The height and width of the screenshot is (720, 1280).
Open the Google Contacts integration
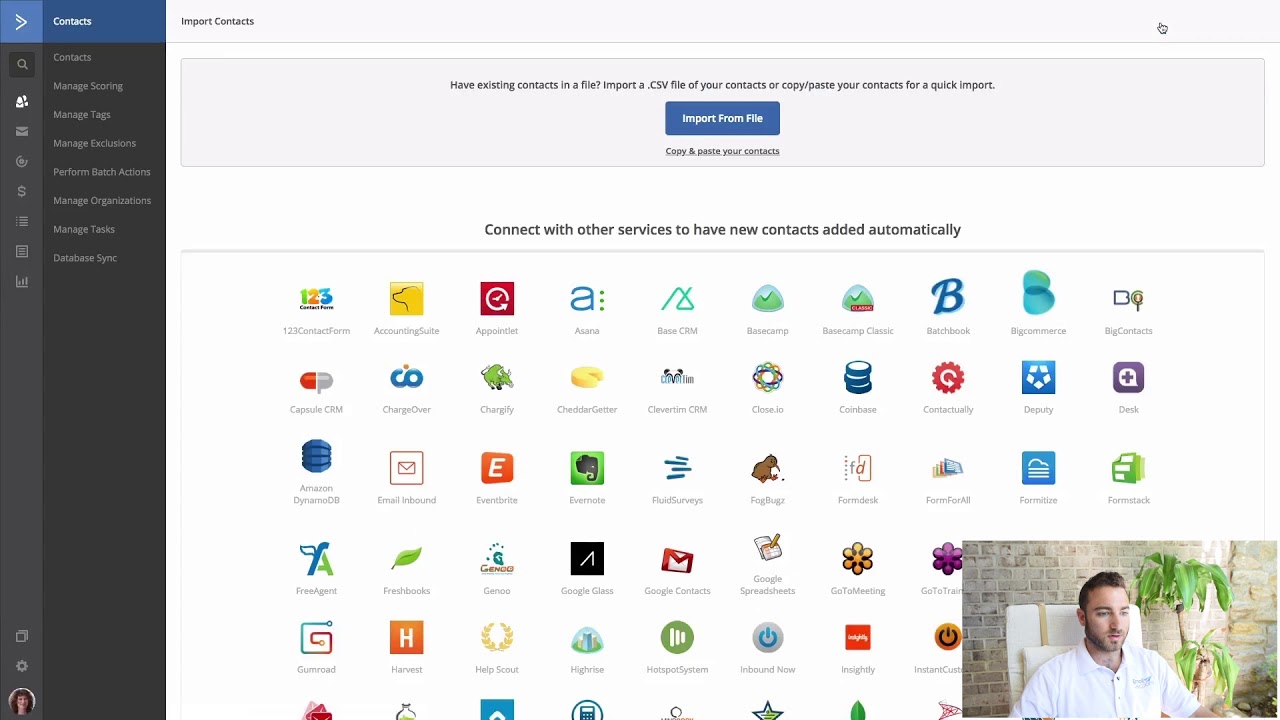[x=677, y=560]
